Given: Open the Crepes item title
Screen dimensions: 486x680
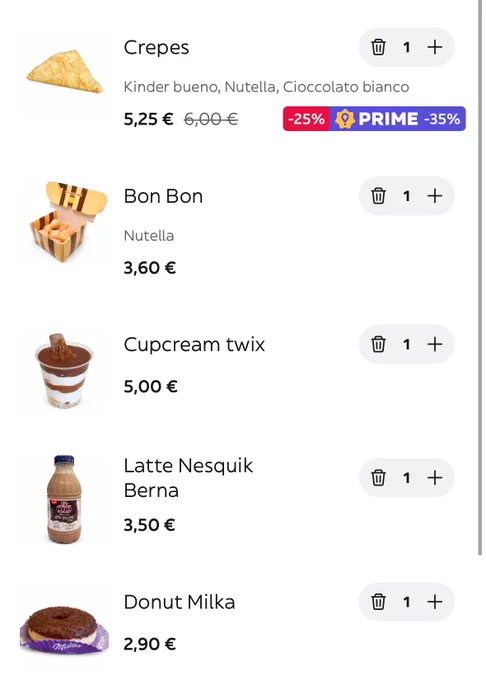Looking at the screenshot, I should [156, 47].
